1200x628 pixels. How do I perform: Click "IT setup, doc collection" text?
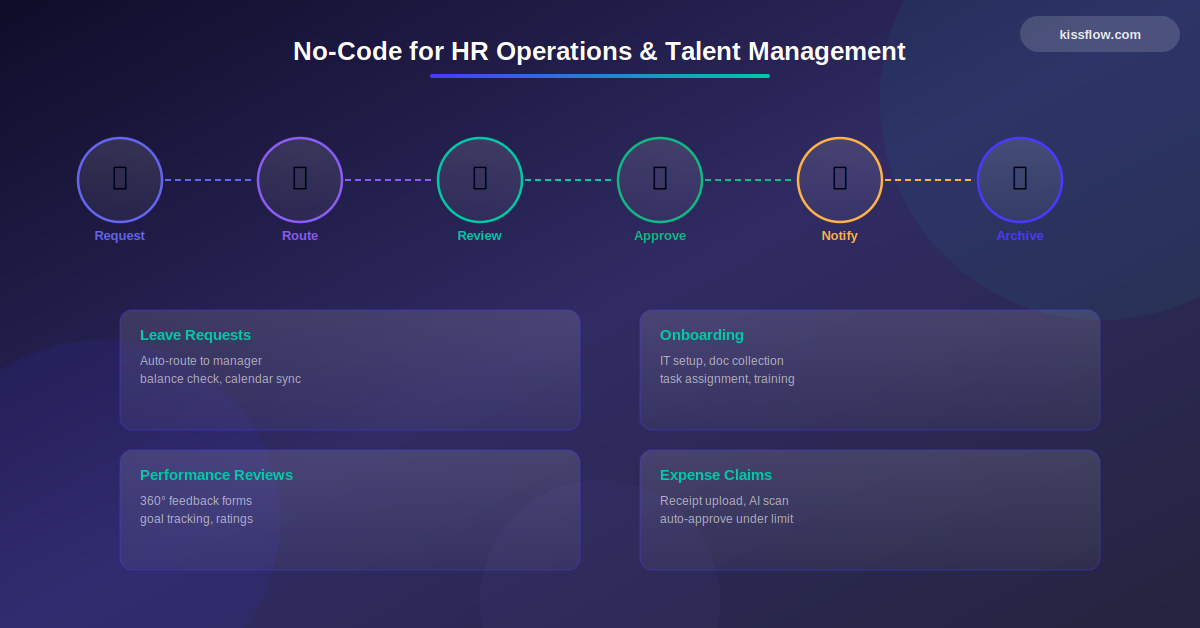[x=722, y=361]
